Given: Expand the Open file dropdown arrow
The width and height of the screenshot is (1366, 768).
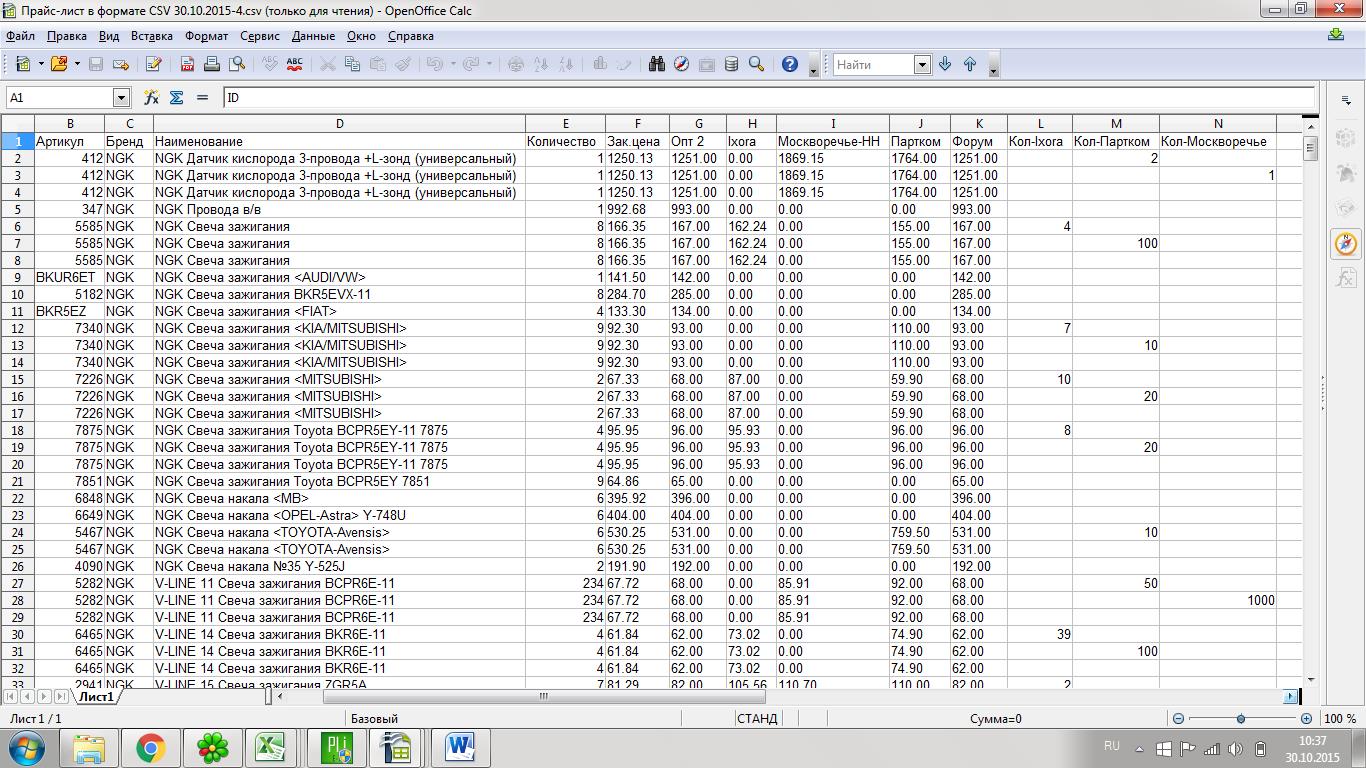Looking at the screenshot, I should (77, 64).
